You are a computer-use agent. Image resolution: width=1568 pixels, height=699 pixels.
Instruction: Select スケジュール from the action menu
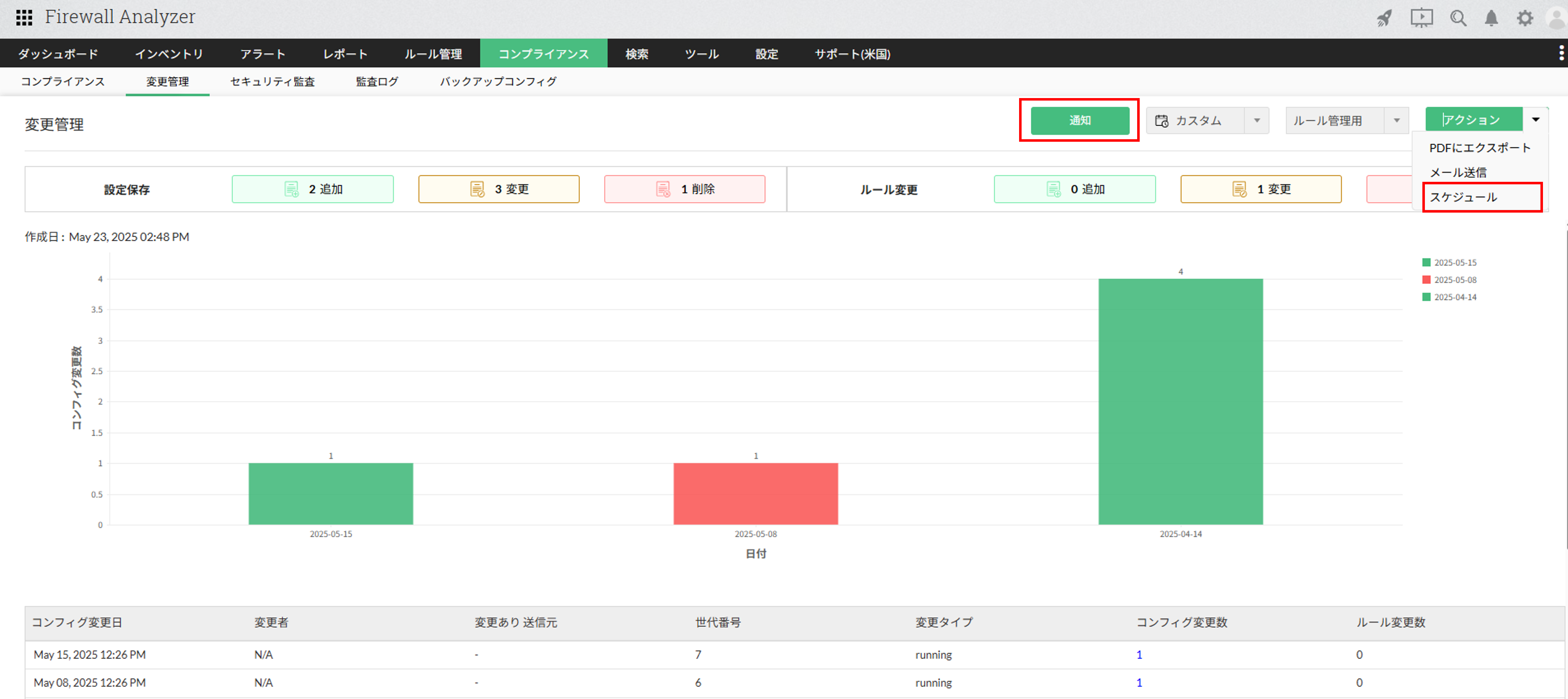(1463, 197)
